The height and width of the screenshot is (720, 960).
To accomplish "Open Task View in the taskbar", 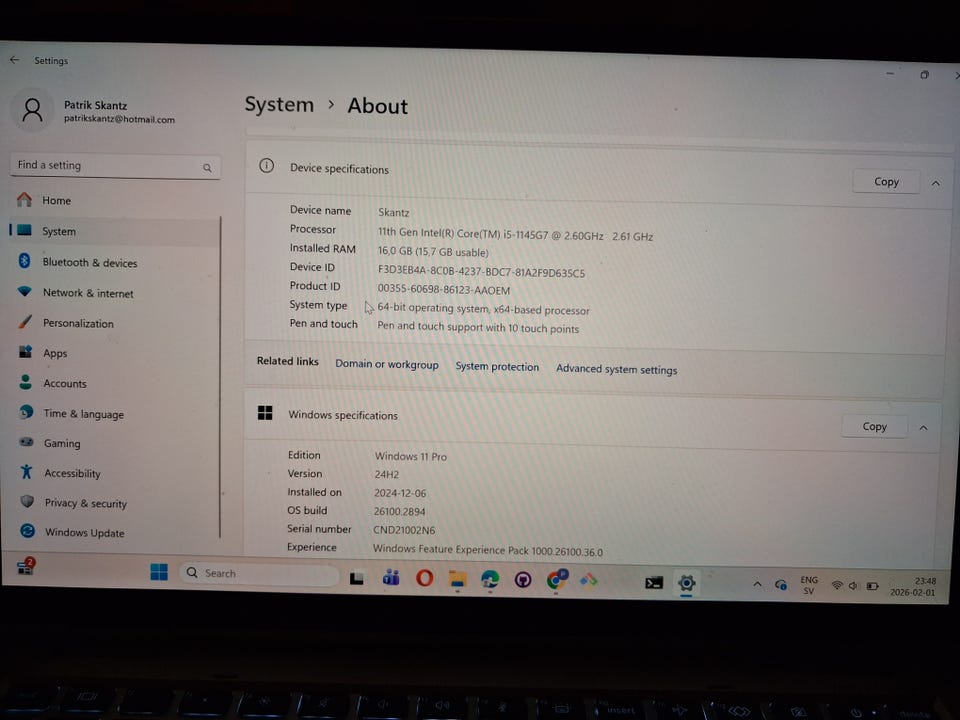I will tap(357, 578).
